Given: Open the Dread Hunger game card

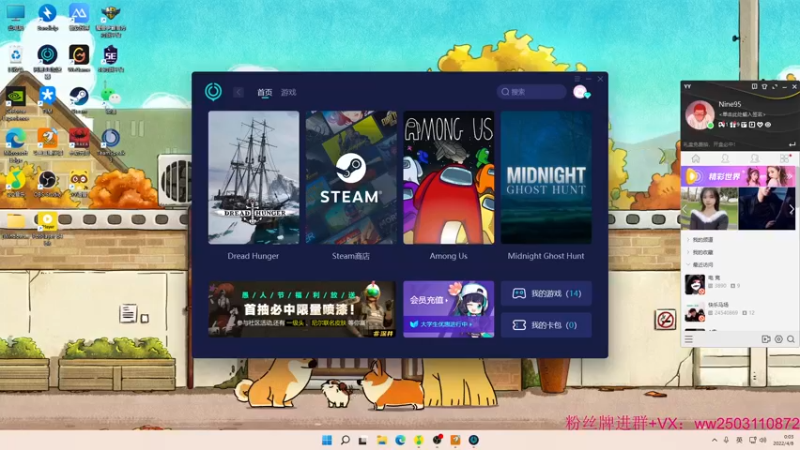Looking at the screenshot, I should pos(254,178).
